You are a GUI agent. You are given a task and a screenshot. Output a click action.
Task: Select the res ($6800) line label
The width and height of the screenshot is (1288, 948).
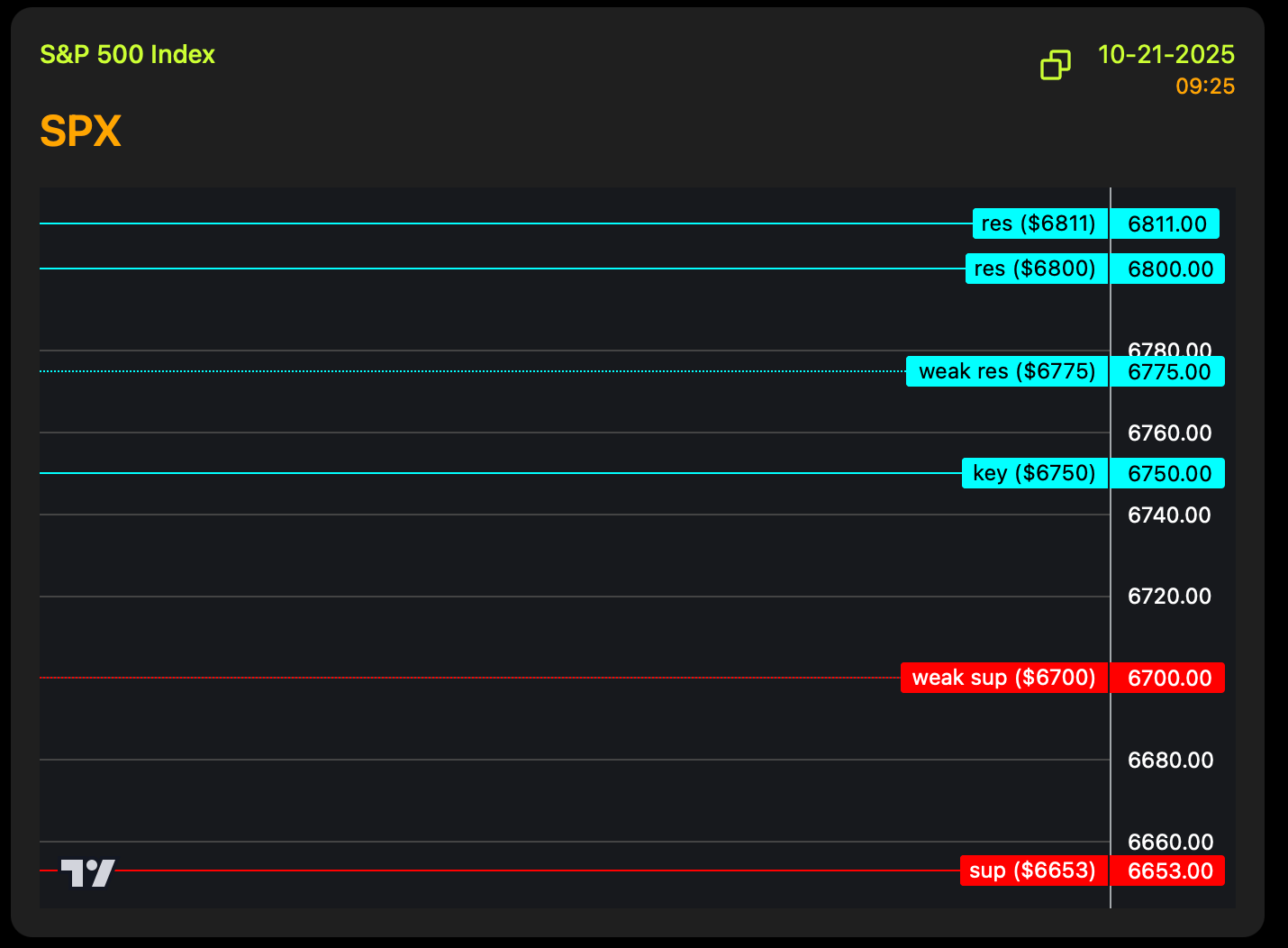click(x=1036, y=269)
